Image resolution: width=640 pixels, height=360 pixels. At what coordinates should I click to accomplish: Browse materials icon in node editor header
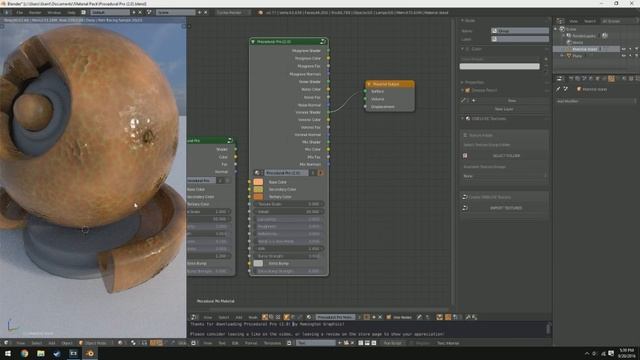tap(309, 317)
